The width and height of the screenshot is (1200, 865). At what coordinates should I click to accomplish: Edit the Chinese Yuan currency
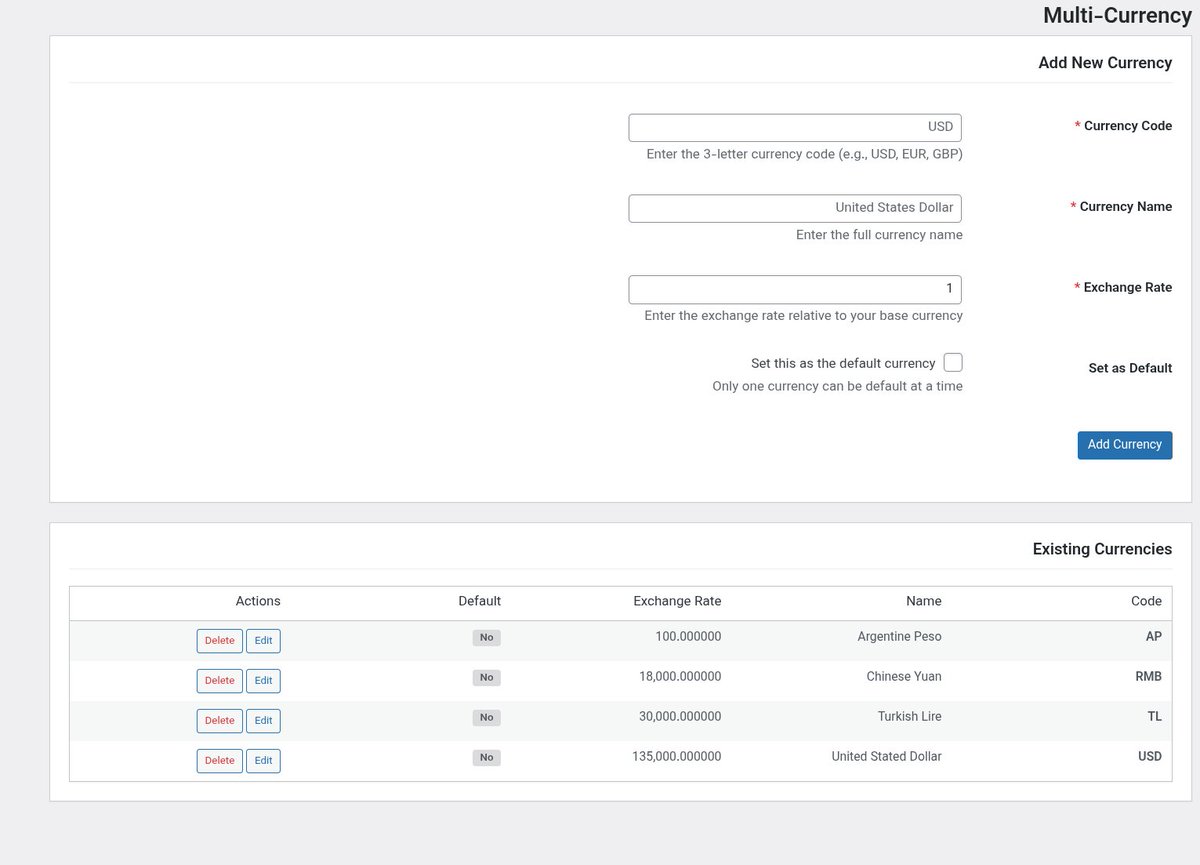263,681
